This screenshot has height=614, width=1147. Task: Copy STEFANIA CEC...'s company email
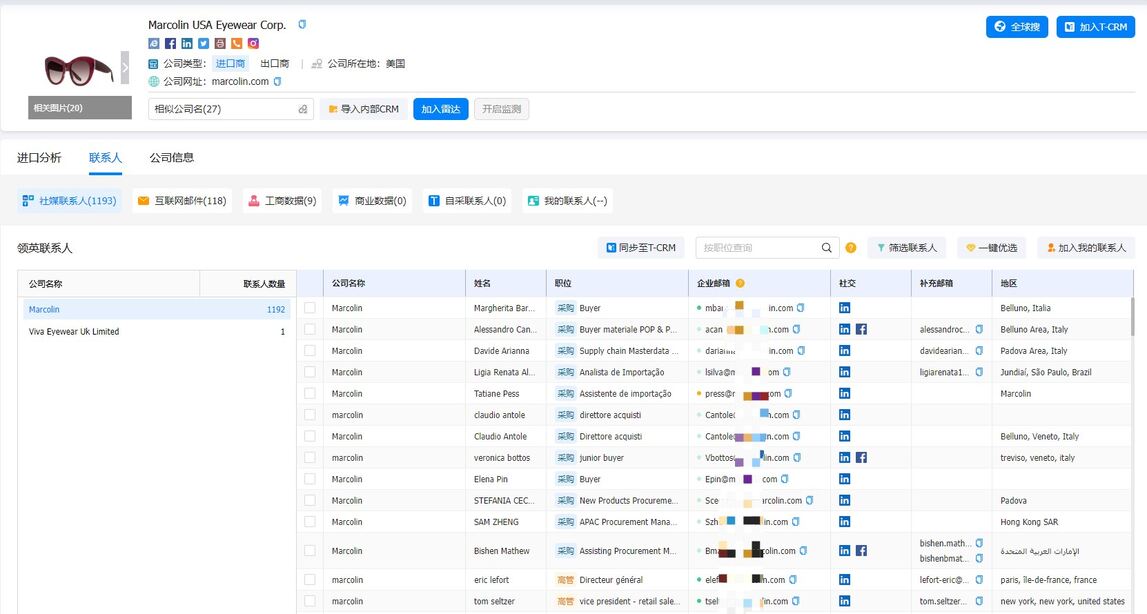(x=810, y=501)
